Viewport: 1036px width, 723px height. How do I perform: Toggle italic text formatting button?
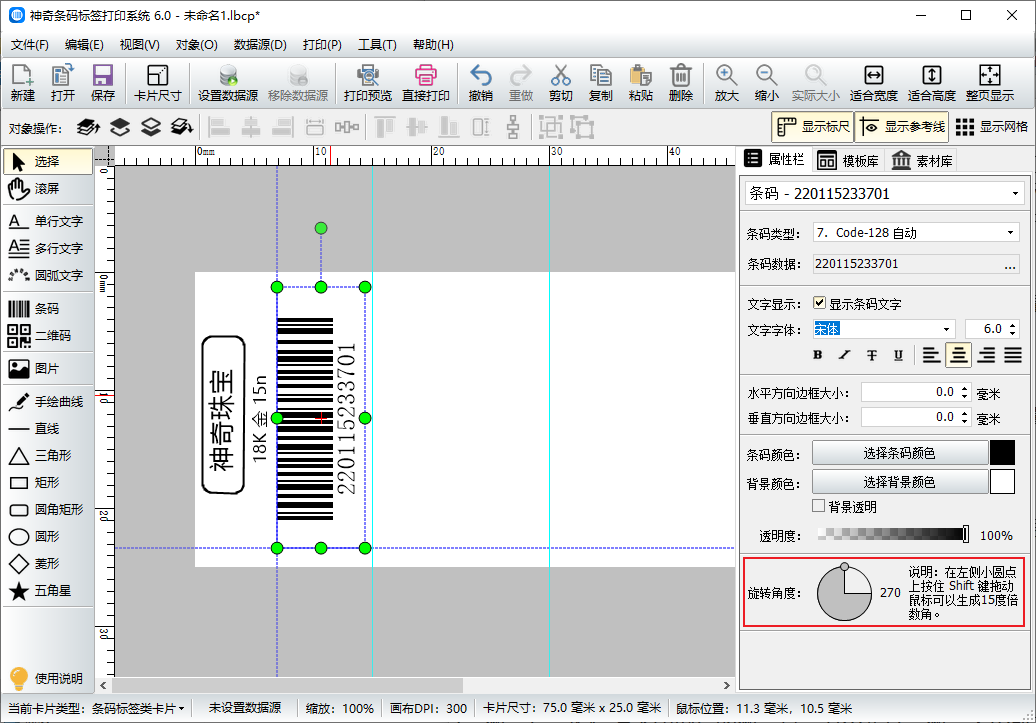(x=844, y=355)
